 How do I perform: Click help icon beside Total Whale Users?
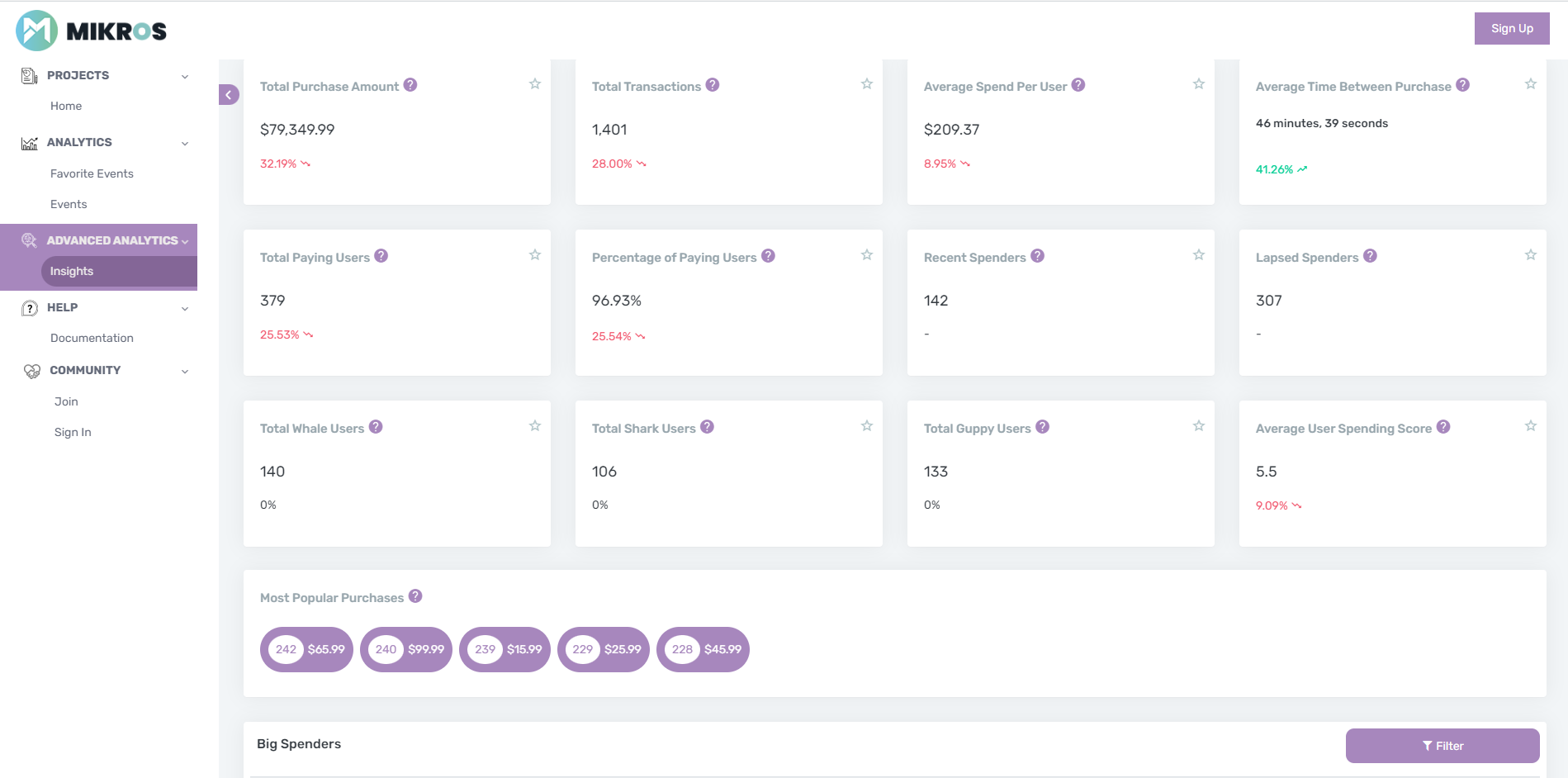[376, 427]
